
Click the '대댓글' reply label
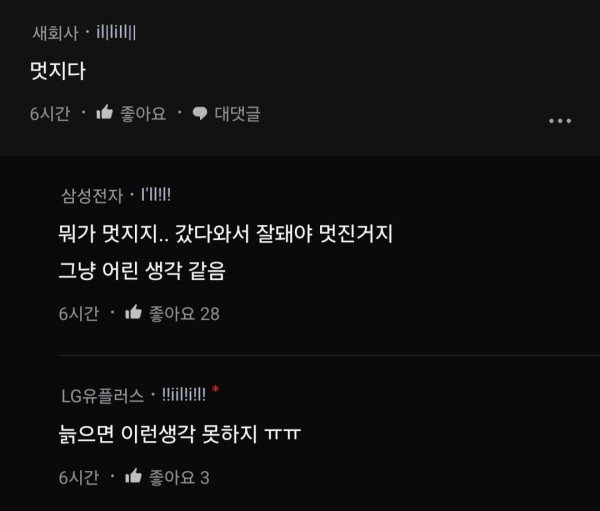[x=237, y=114]
